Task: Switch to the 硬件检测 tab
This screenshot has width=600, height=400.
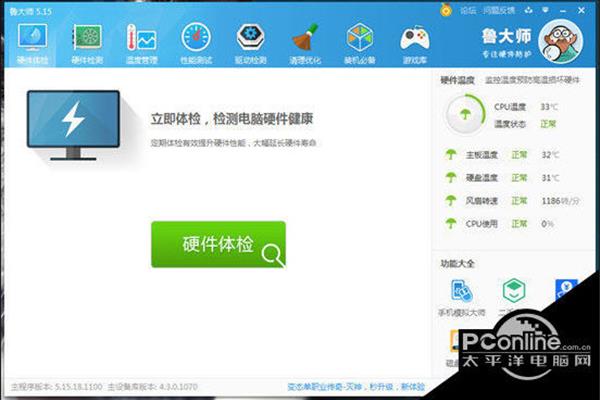Action: click(87, 43)
